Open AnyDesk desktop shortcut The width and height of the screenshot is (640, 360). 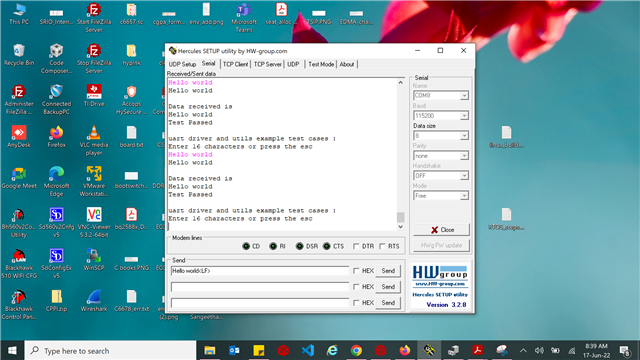click(x=19, y=136)
